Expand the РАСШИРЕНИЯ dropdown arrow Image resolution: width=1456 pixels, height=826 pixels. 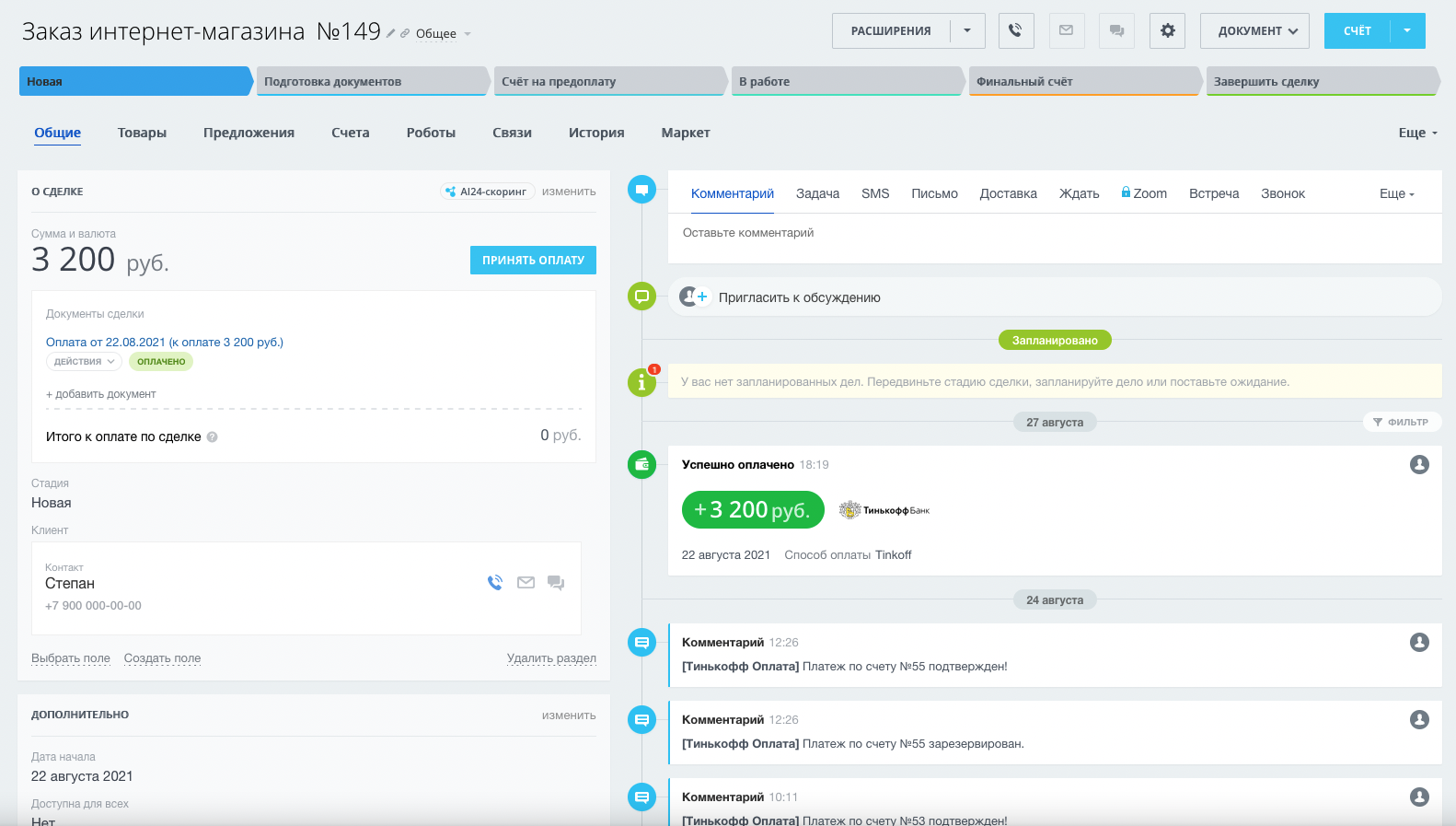pyautogui.click(x=967, y=30)
